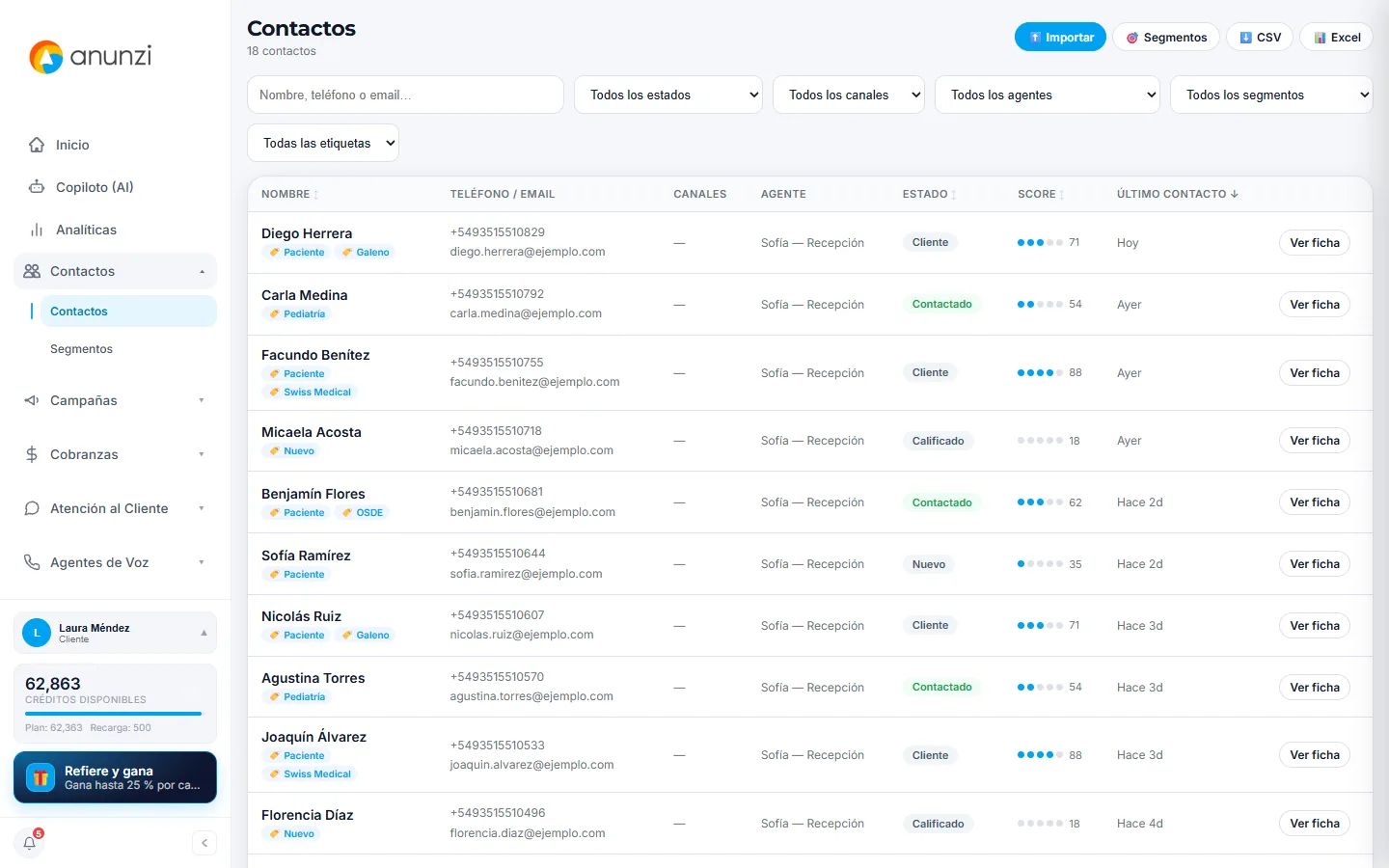Viewport: 1389px width, 868px height.
Task: Collapse the Contactos sidebar section arrow
Action: pos(202,272)
